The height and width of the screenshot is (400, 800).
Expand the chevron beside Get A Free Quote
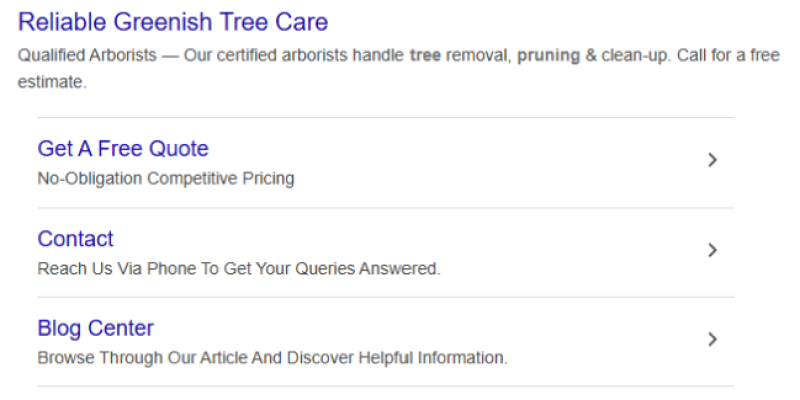tap(712, 160)
